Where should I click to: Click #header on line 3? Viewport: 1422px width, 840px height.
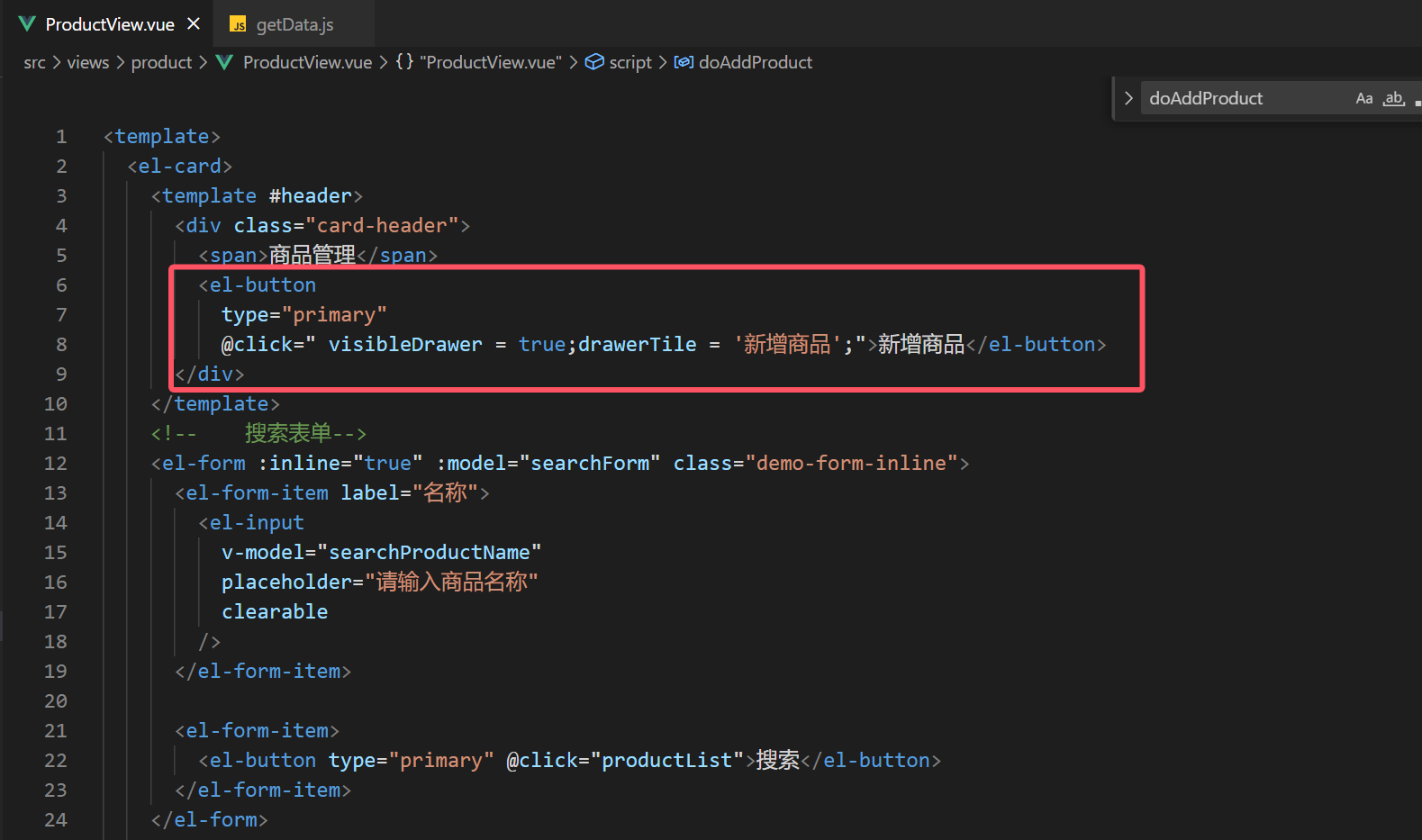(x=310, y=196)
